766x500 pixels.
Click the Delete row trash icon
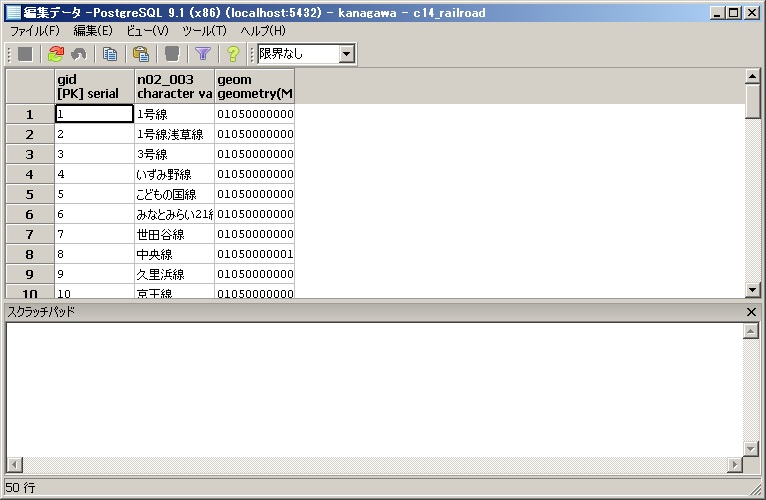pyautogui.click(x=172, y=54)
